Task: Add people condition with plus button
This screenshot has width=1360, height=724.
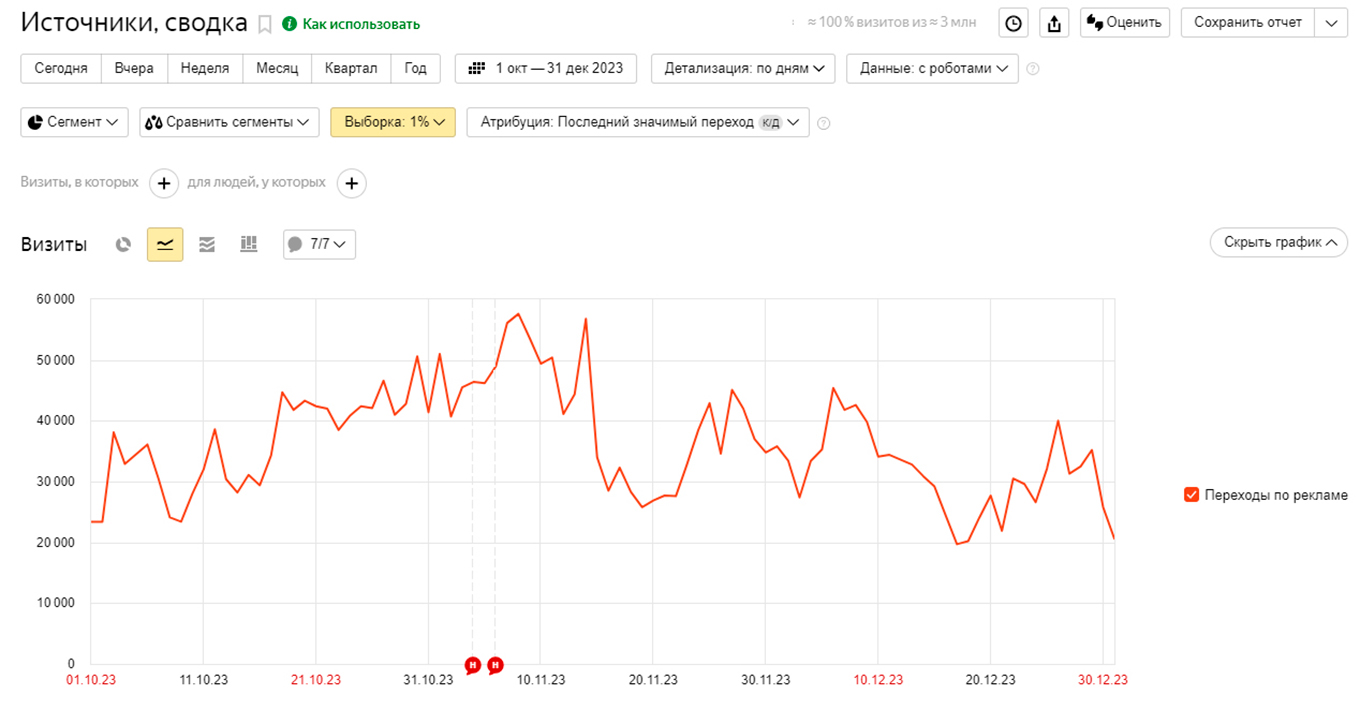Action: [x=352, y=183]
